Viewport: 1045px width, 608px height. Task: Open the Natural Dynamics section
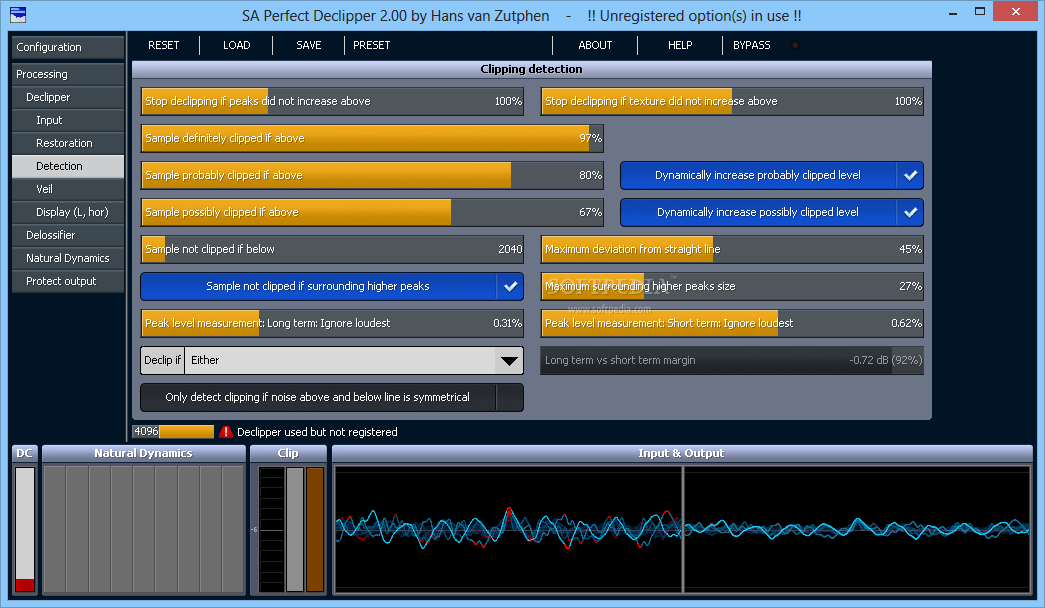coord(68,258)
